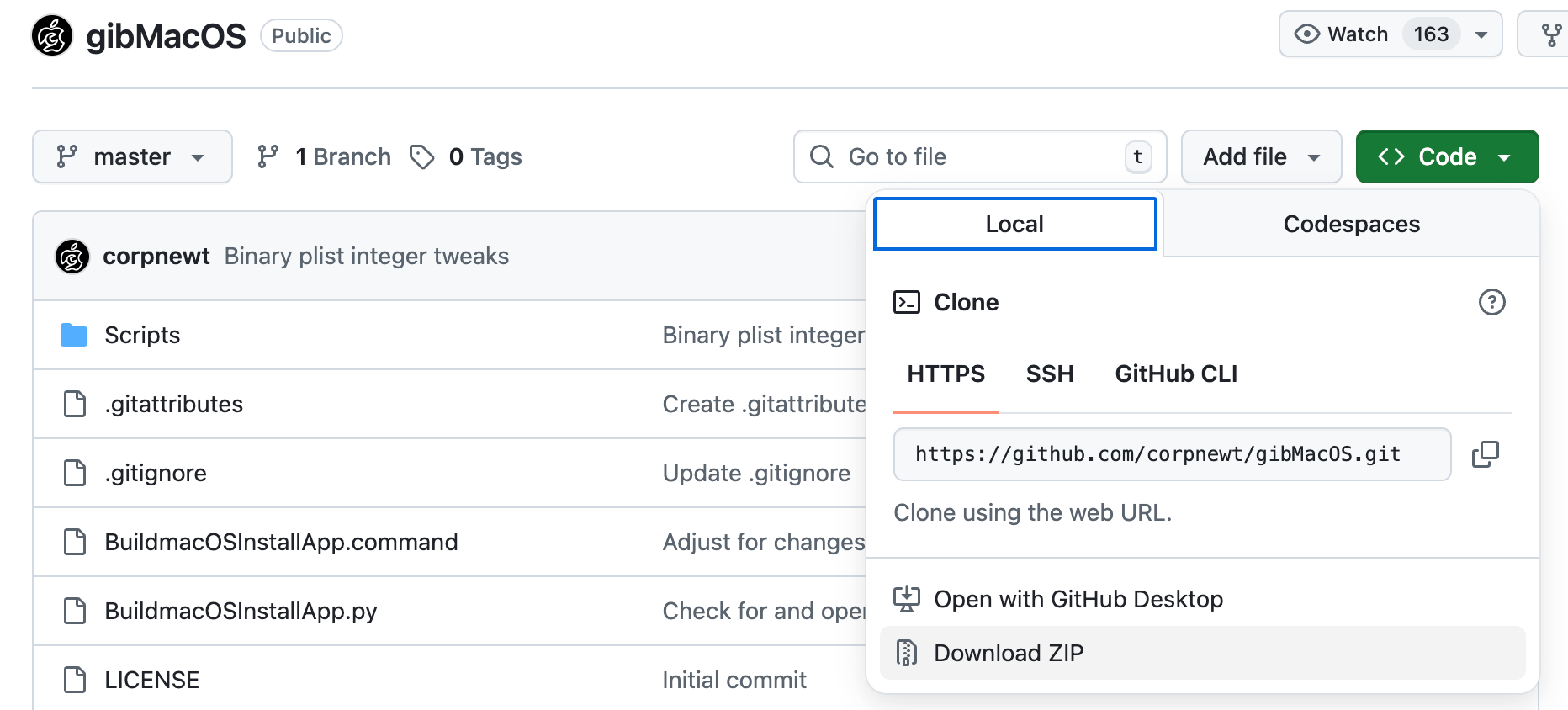Open the Binary plist integer tweaks commit
The image size is (1568, 710).
[366, 257]
